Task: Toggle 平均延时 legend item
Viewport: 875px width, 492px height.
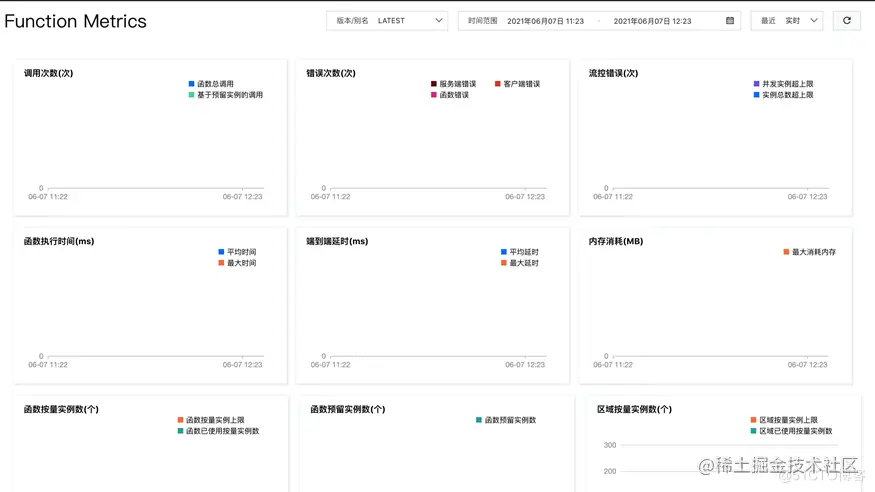Action: coord(520,252)
